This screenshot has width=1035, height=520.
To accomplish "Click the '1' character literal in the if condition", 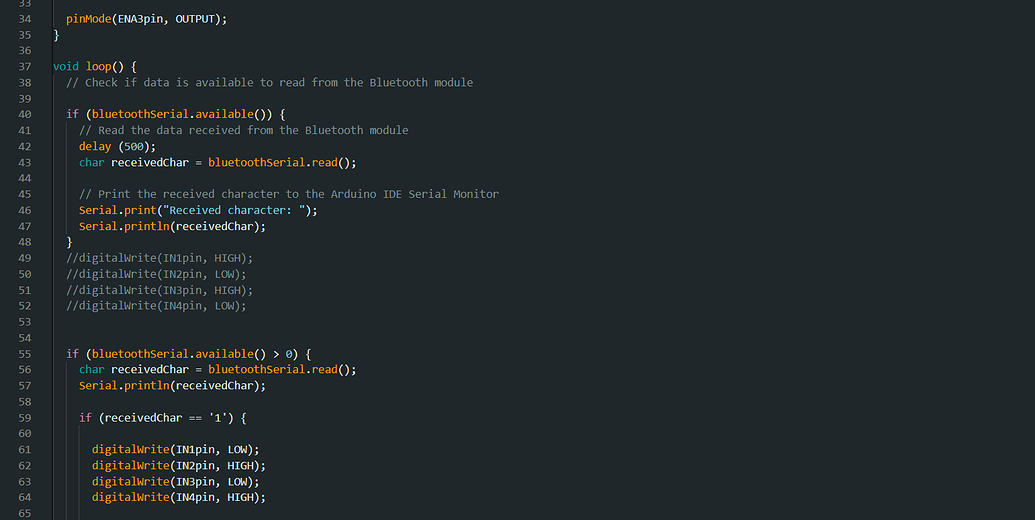I will (x=219, y=418).
